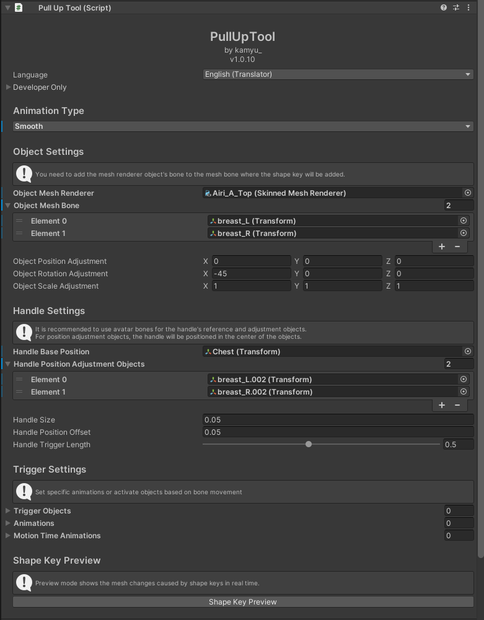Open object picker for Handle Base Position
This screenshot has height=620, width=484.
[468, 352]
